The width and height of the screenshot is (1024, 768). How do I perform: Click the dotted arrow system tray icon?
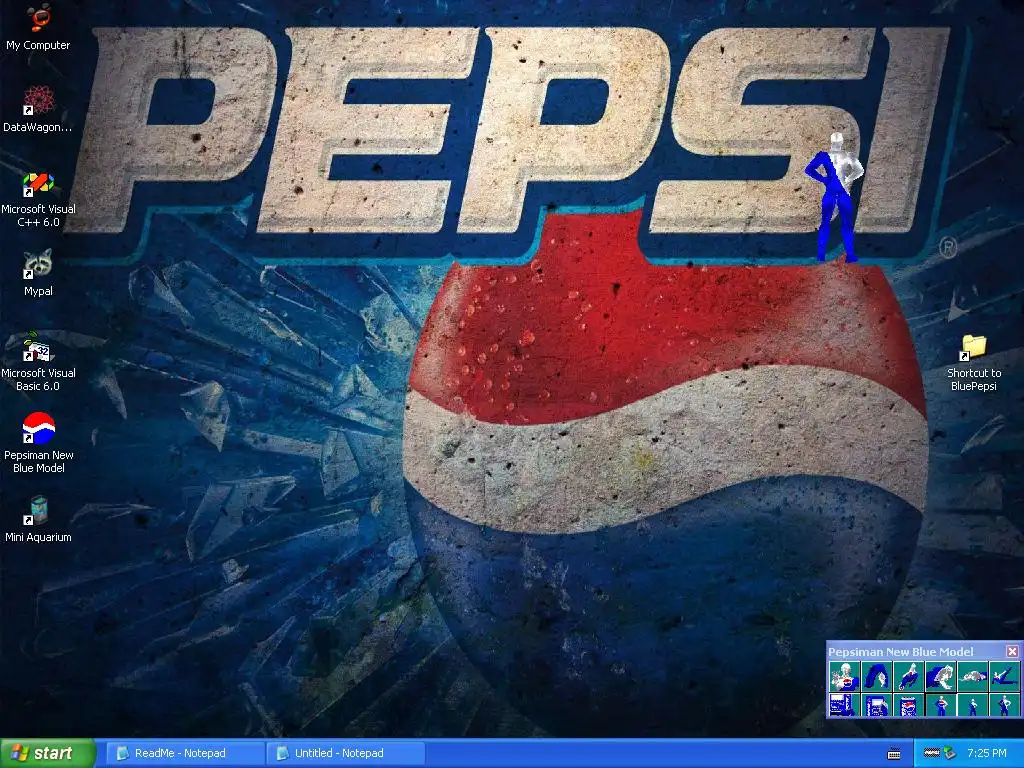[932, 752]
